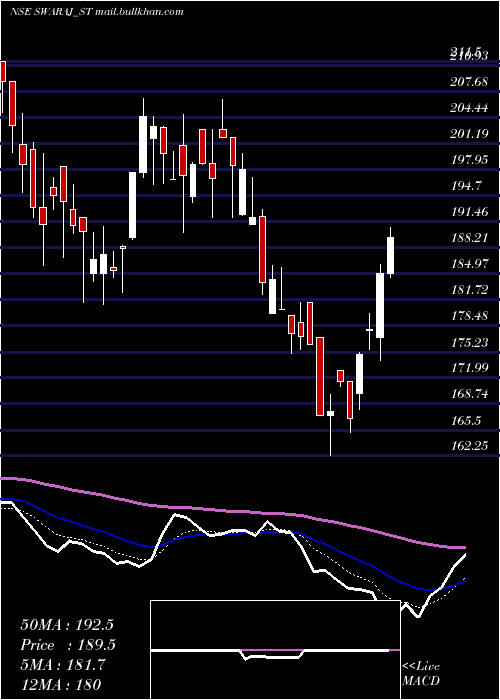The height and width of the screenshot is (700, 500).
Task: Click the 168.74 price level label
Action: 469,394
